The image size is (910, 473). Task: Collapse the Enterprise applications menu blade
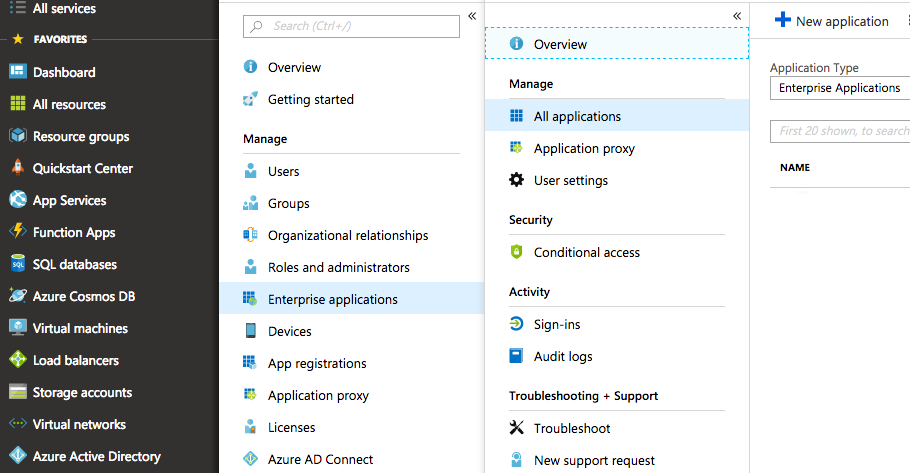(737, 16)
